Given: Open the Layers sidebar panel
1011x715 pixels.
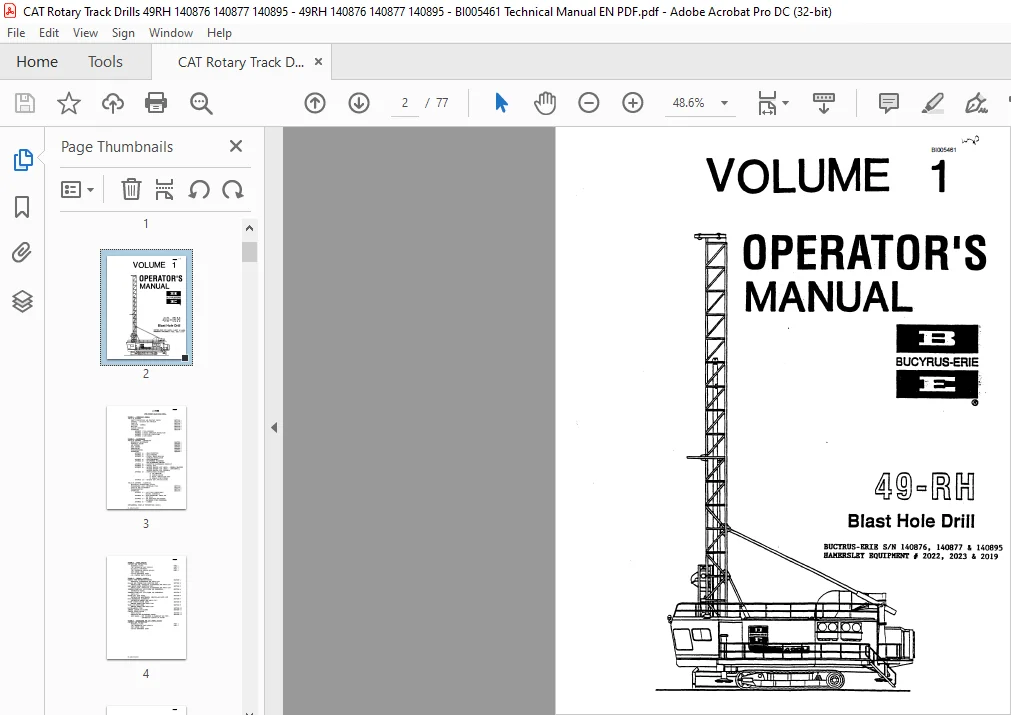Looking at the screenshot, I should [22, 301].
